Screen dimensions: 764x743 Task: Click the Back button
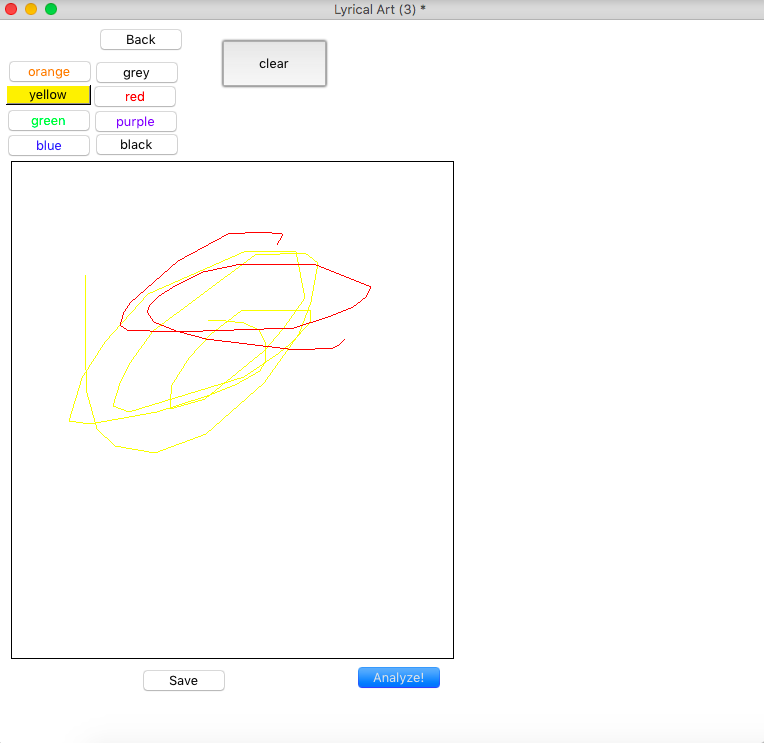click(x=141, y=40)
